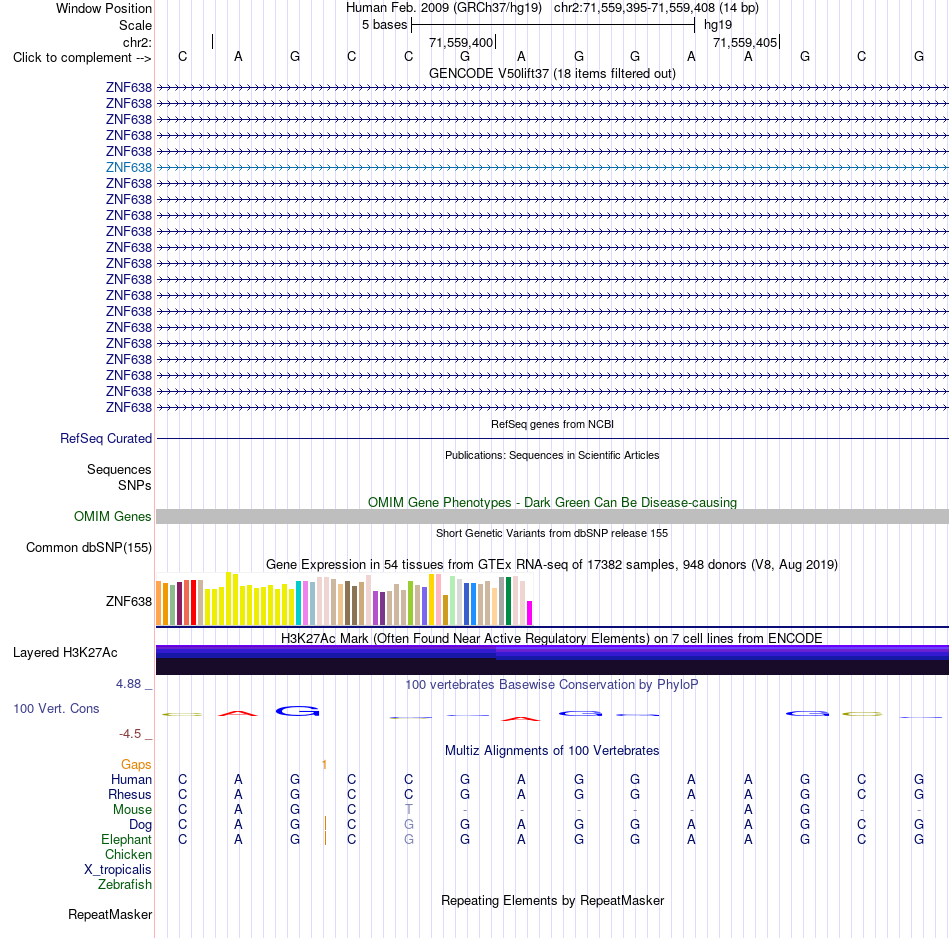The height and width of the screenshot is (938, 950).
Task: Click the 'Scale' label in the ruler
Action: 135,25
